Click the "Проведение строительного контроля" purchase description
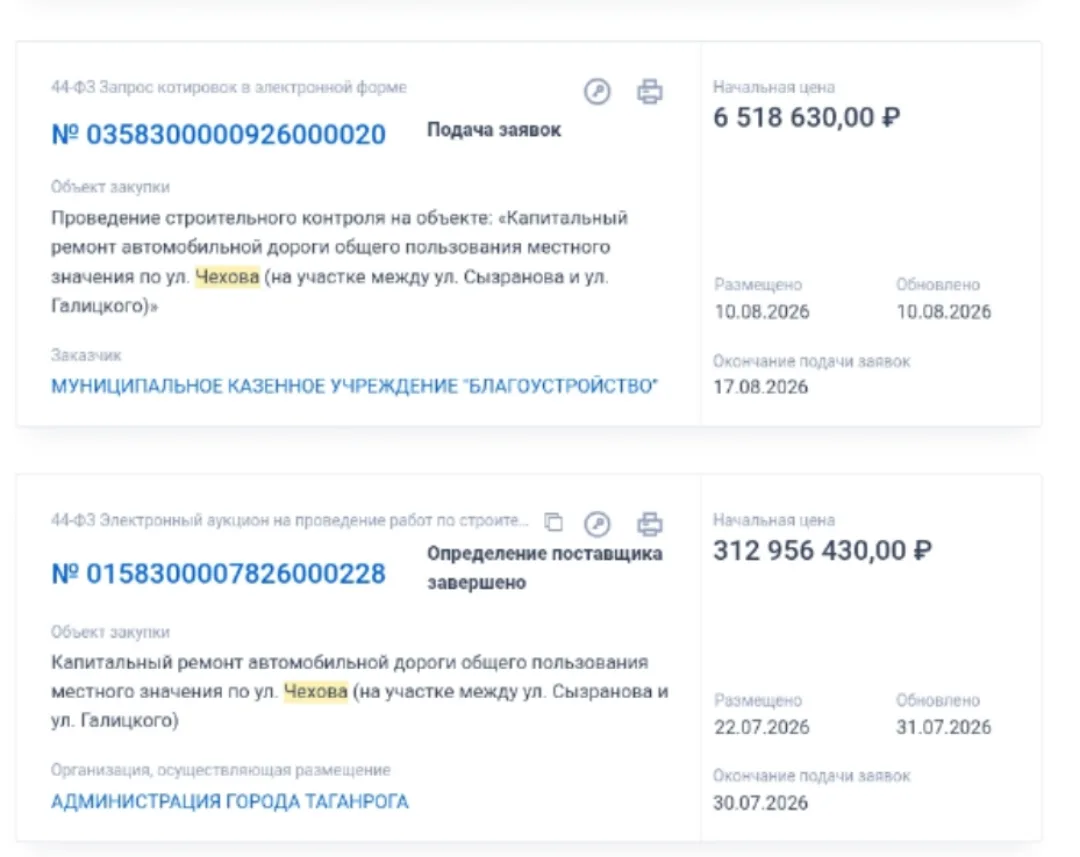 [339, 262]
